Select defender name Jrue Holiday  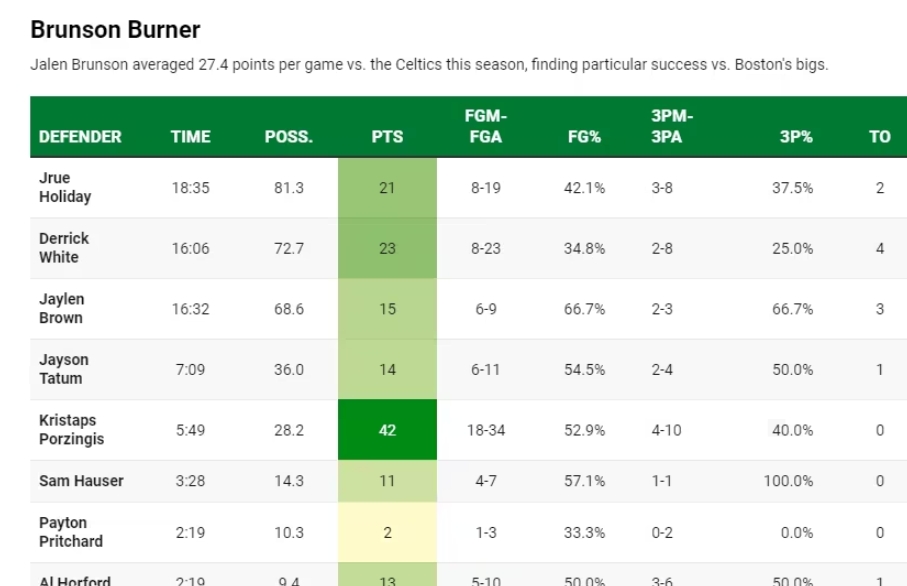(65, 188)
